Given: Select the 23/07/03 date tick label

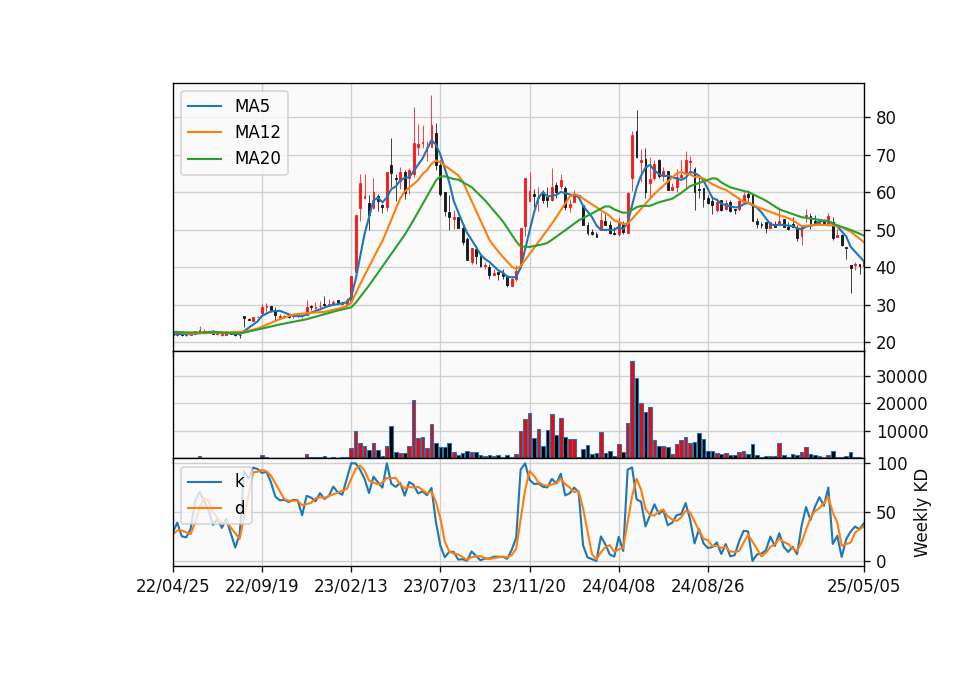Looking at the screenshot, I should (440, 587).
